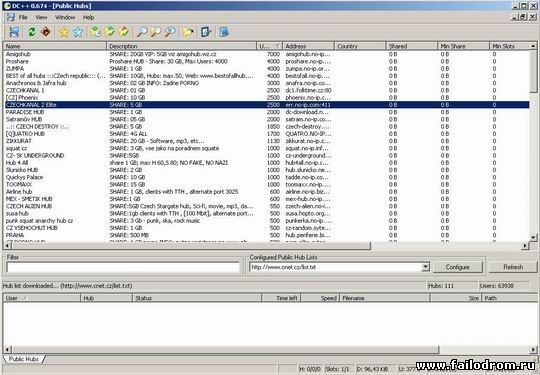Click transfers pane scroll-right arrow
The width and height of the screenshot is (540, 375).
pyautogui.click(x=533, y=350)
